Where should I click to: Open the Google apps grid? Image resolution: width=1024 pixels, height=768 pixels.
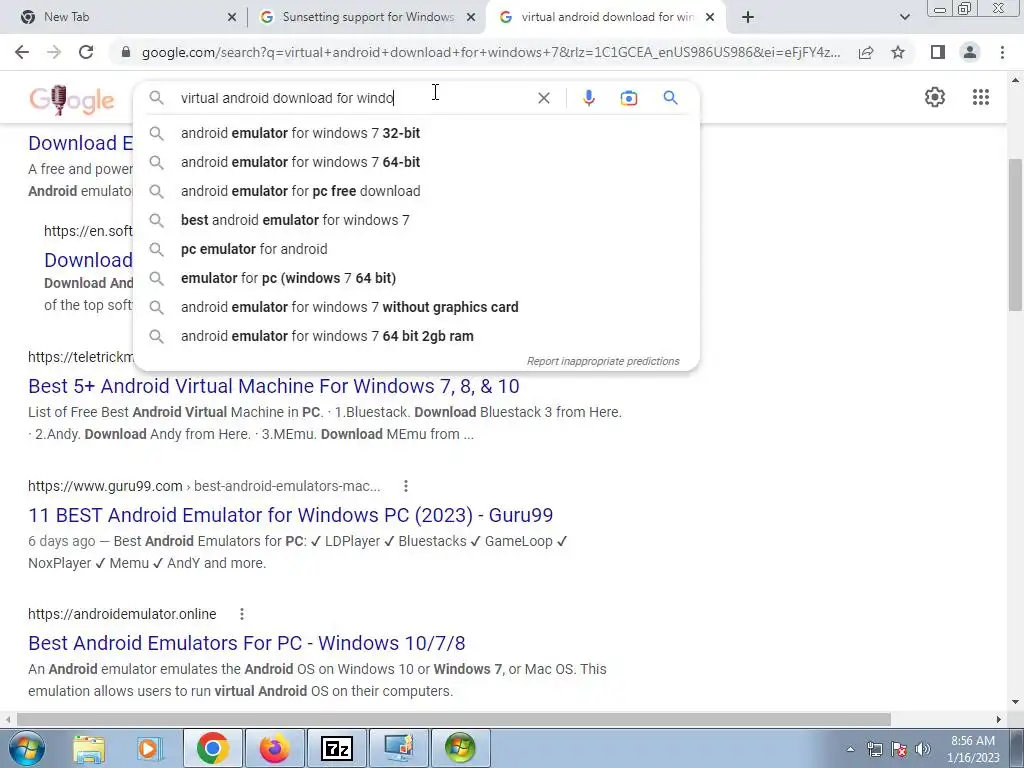coord(980,97)
